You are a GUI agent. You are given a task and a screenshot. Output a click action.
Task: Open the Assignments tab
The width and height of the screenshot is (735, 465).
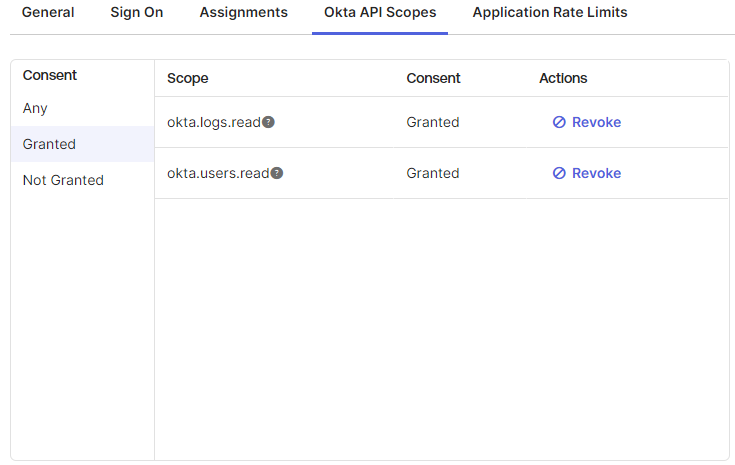coord(243,12)
